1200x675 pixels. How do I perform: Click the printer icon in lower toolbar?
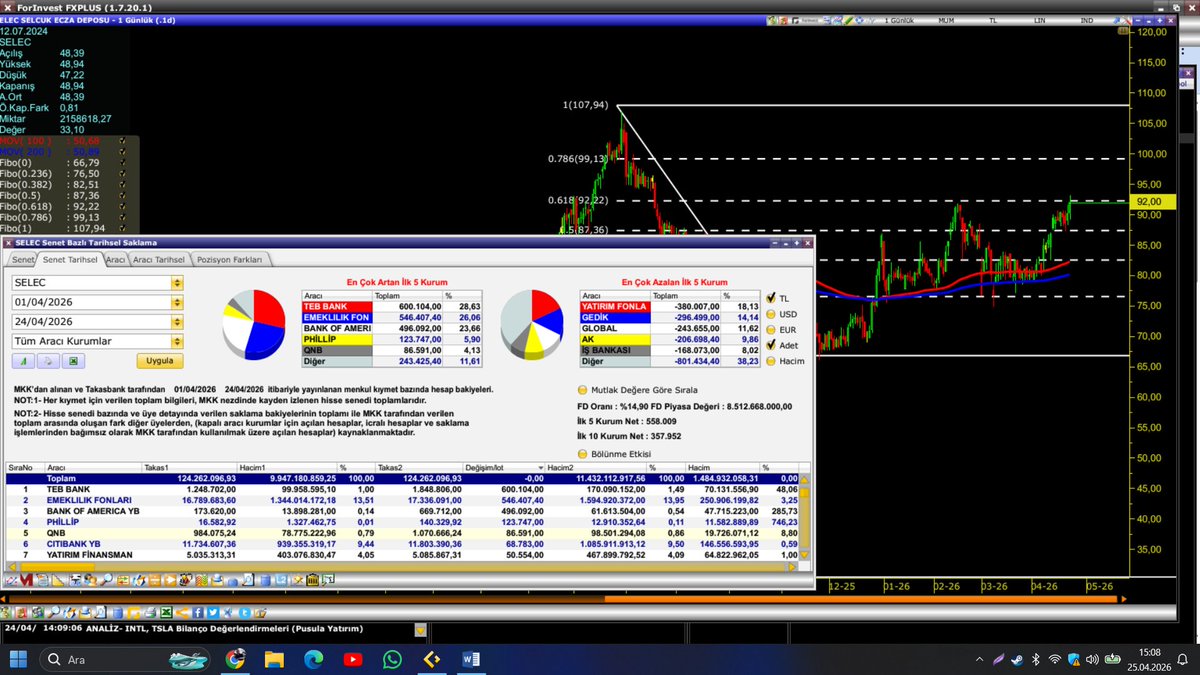click(x=150, y=612)
